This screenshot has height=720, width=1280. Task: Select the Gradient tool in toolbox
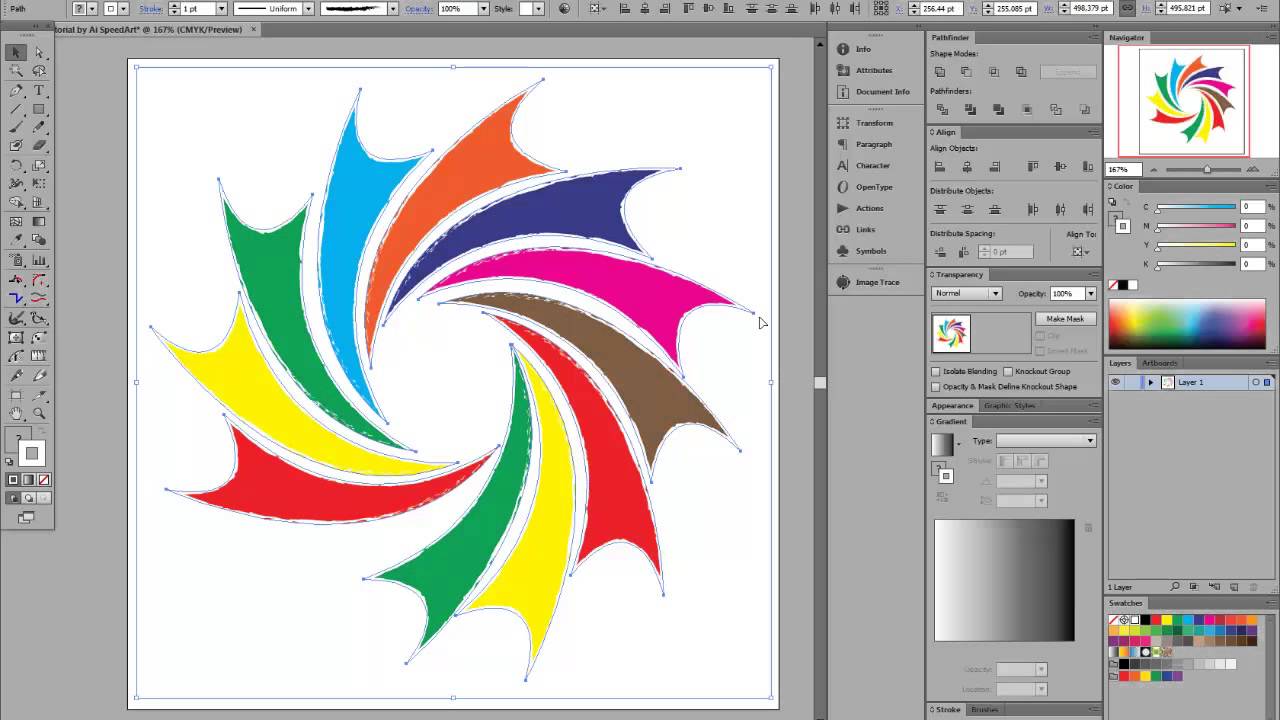[x=39, y=221]
